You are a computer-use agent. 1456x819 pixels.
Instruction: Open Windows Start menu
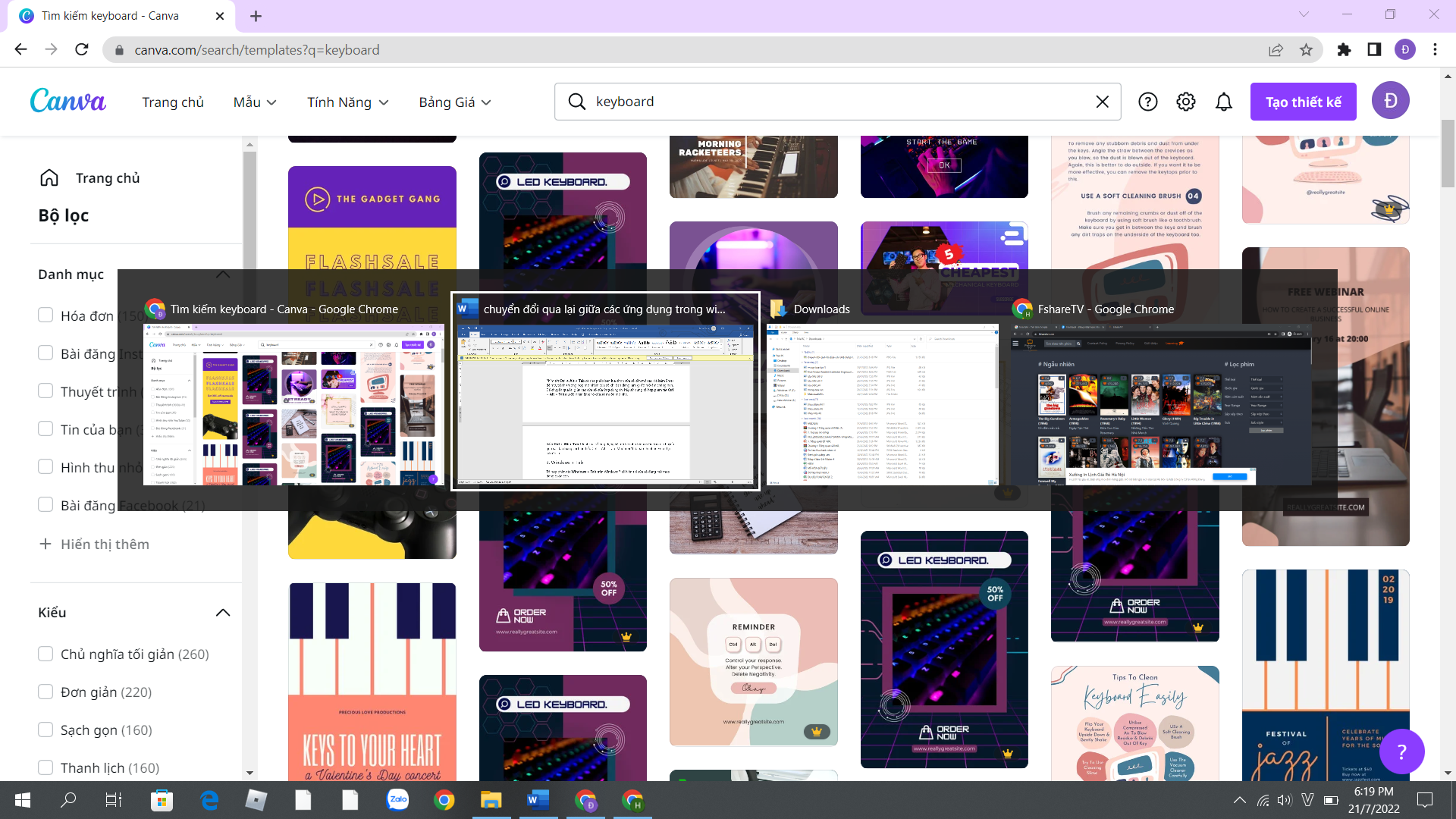click(23, 800)
